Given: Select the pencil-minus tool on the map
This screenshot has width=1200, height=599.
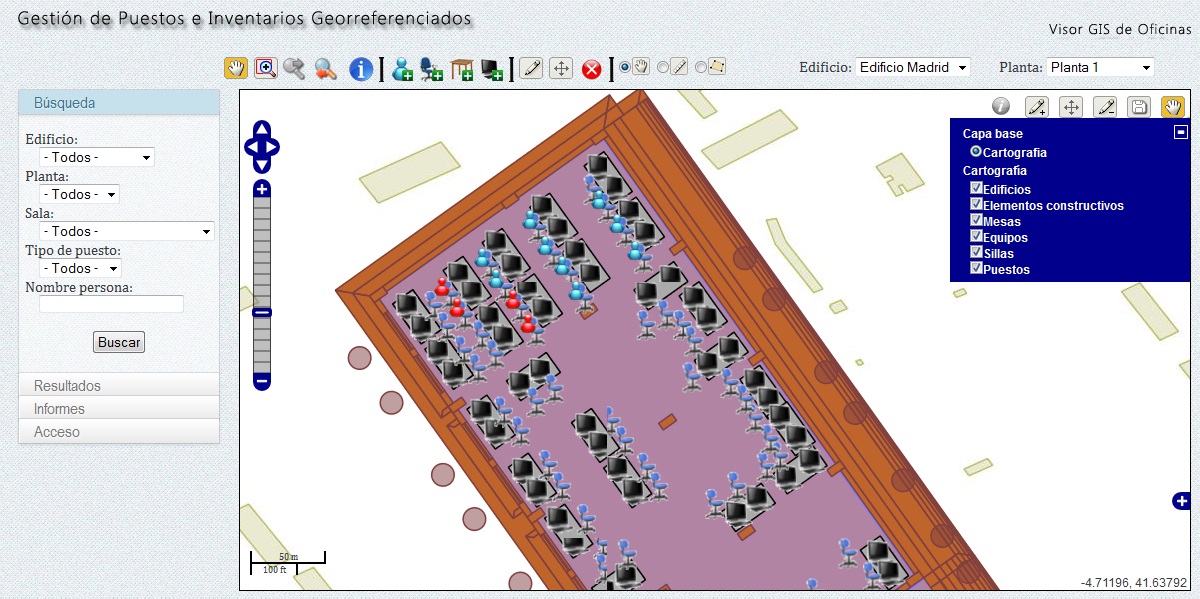Looking at the screenshot, I should click(x=1105, y=107).
